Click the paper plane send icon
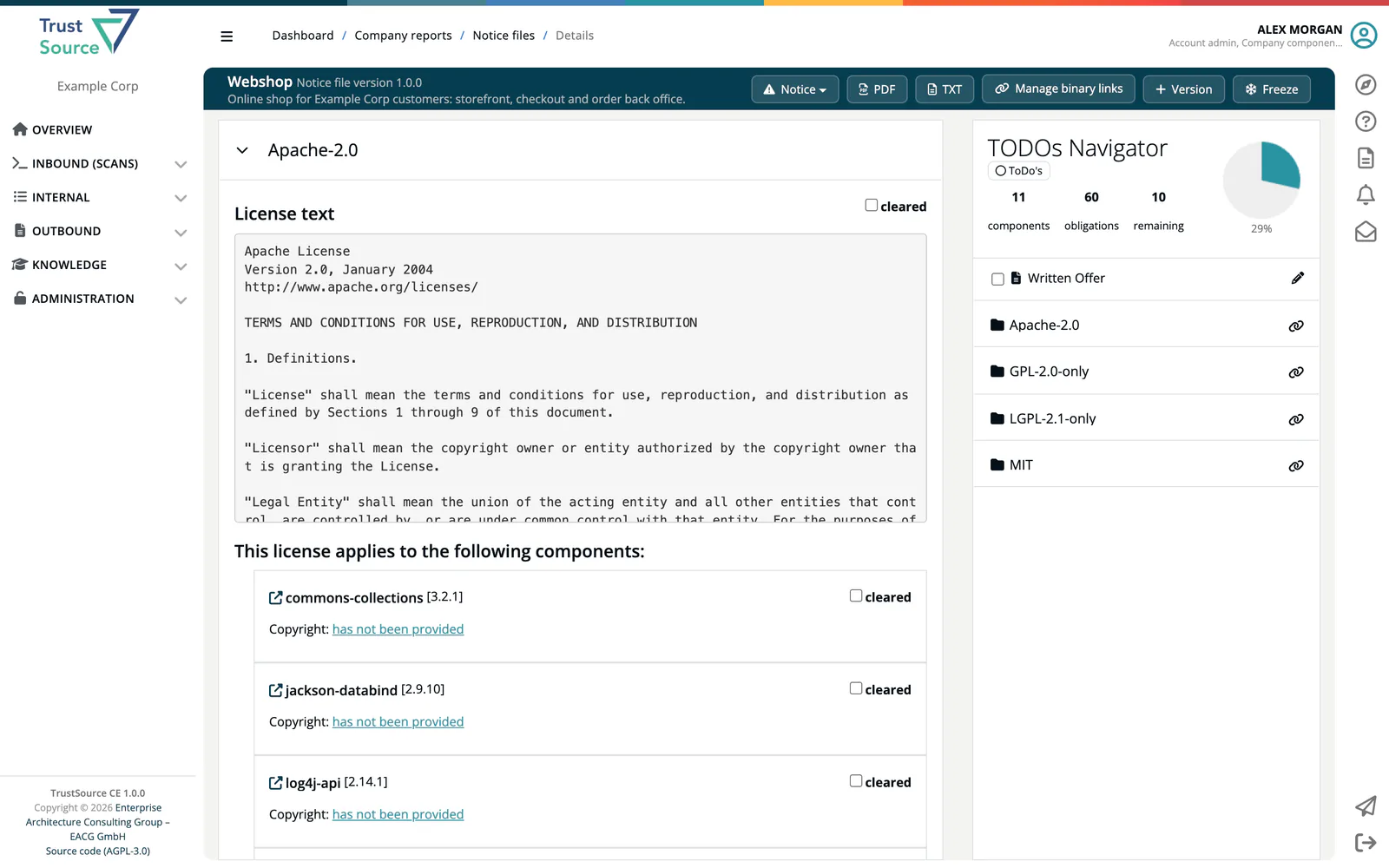The width and height of the screenshot is (1389, 868). [1366, 806]
